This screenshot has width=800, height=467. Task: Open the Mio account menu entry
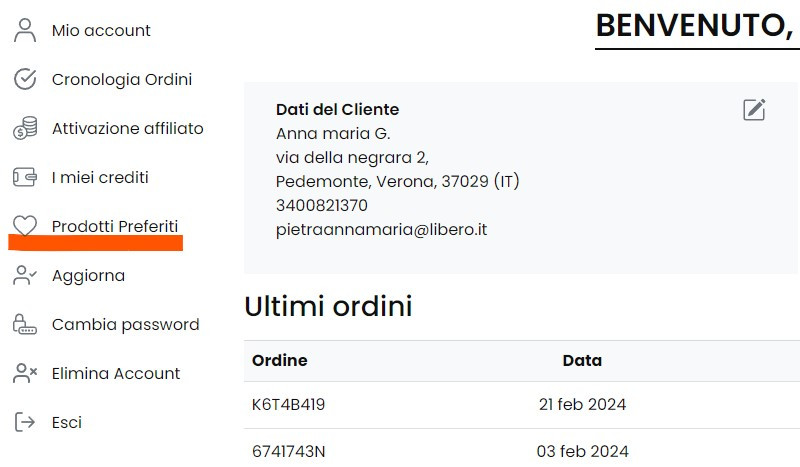pos(101,31)
